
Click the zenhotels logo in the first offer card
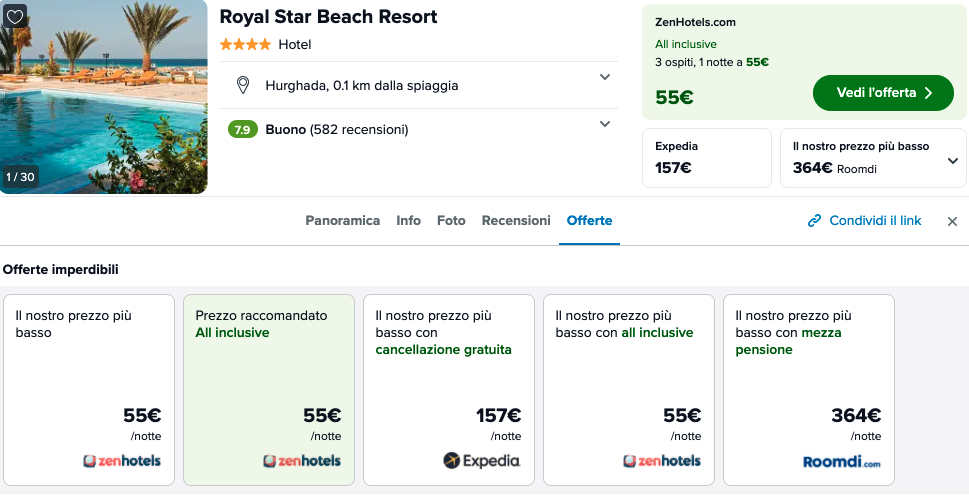(x=122, y=461)
